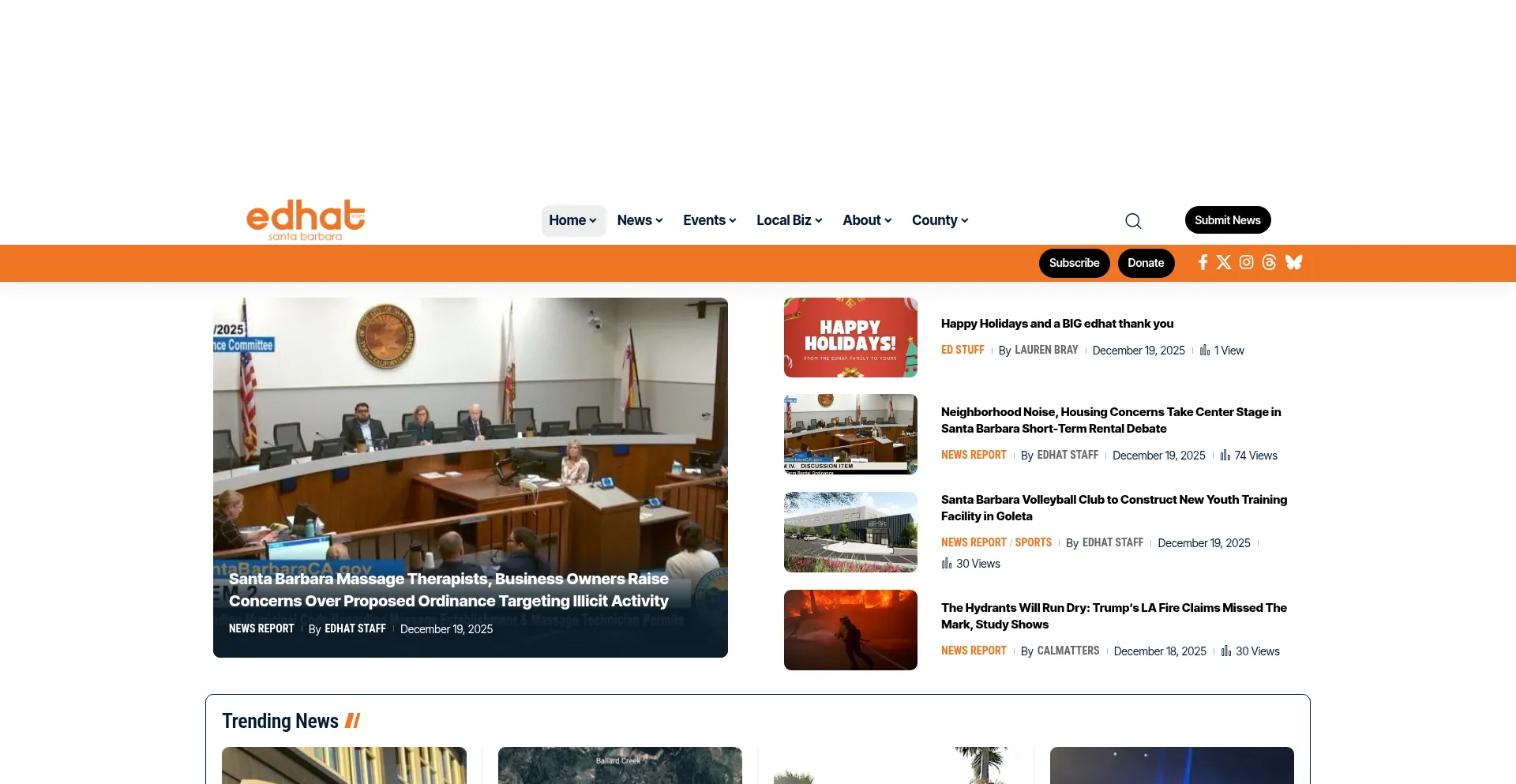The width and height of the screenshot is (1516, 784).
Task: Open the Instagram icon in the orange bar
Action: click(x=1247, y=262)
